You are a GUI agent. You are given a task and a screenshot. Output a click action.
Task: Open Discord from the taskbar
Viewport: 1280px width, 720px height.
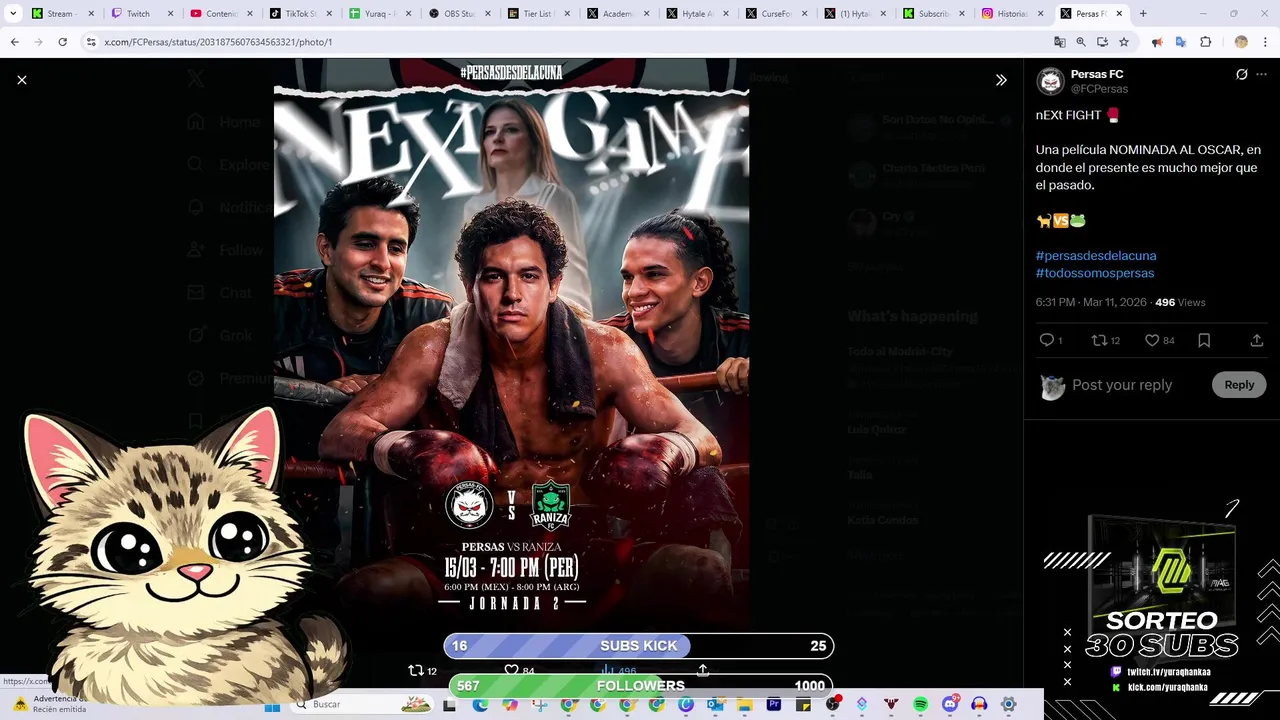pos(950,703)
